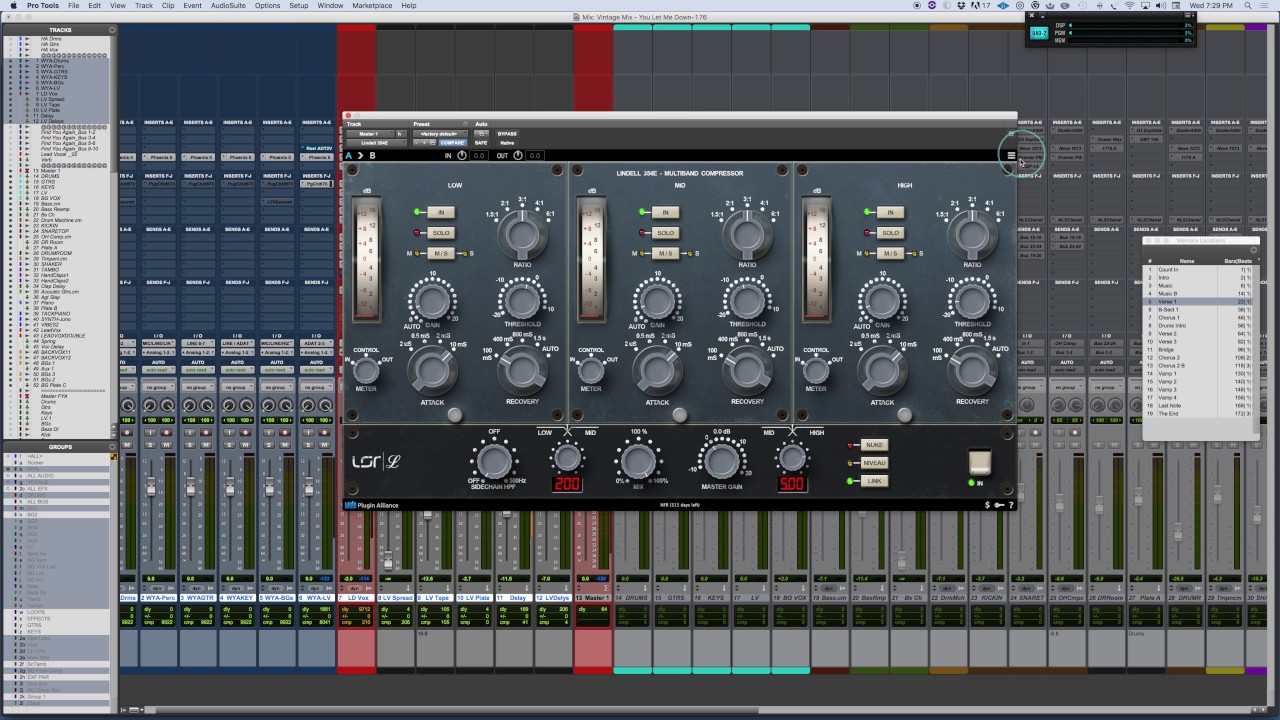Click the LOW band Ratio knob
The height and width of the screenshot is (720, 1280).
pos(522,235)
